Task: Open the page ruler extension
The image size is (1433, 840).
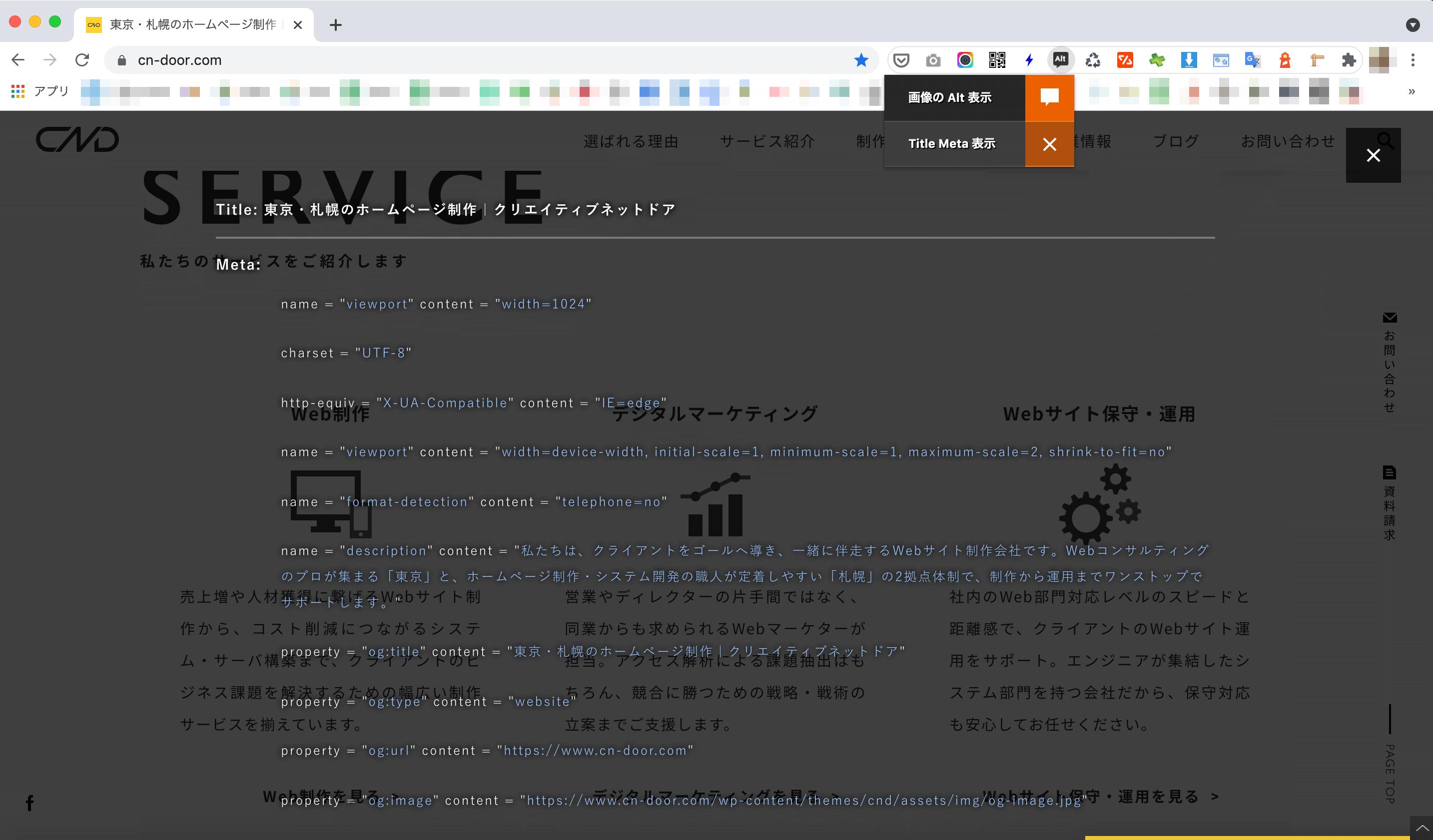Action: point(1317,60)
